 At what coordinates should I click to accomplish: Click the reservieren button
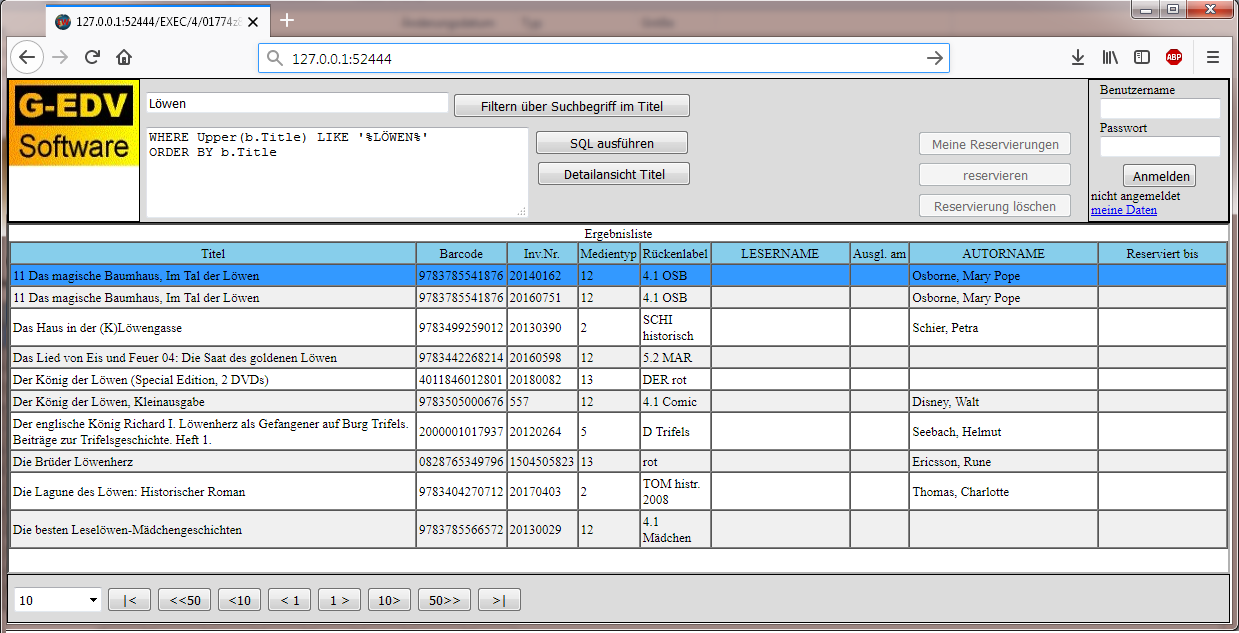(x=995, y=176)
